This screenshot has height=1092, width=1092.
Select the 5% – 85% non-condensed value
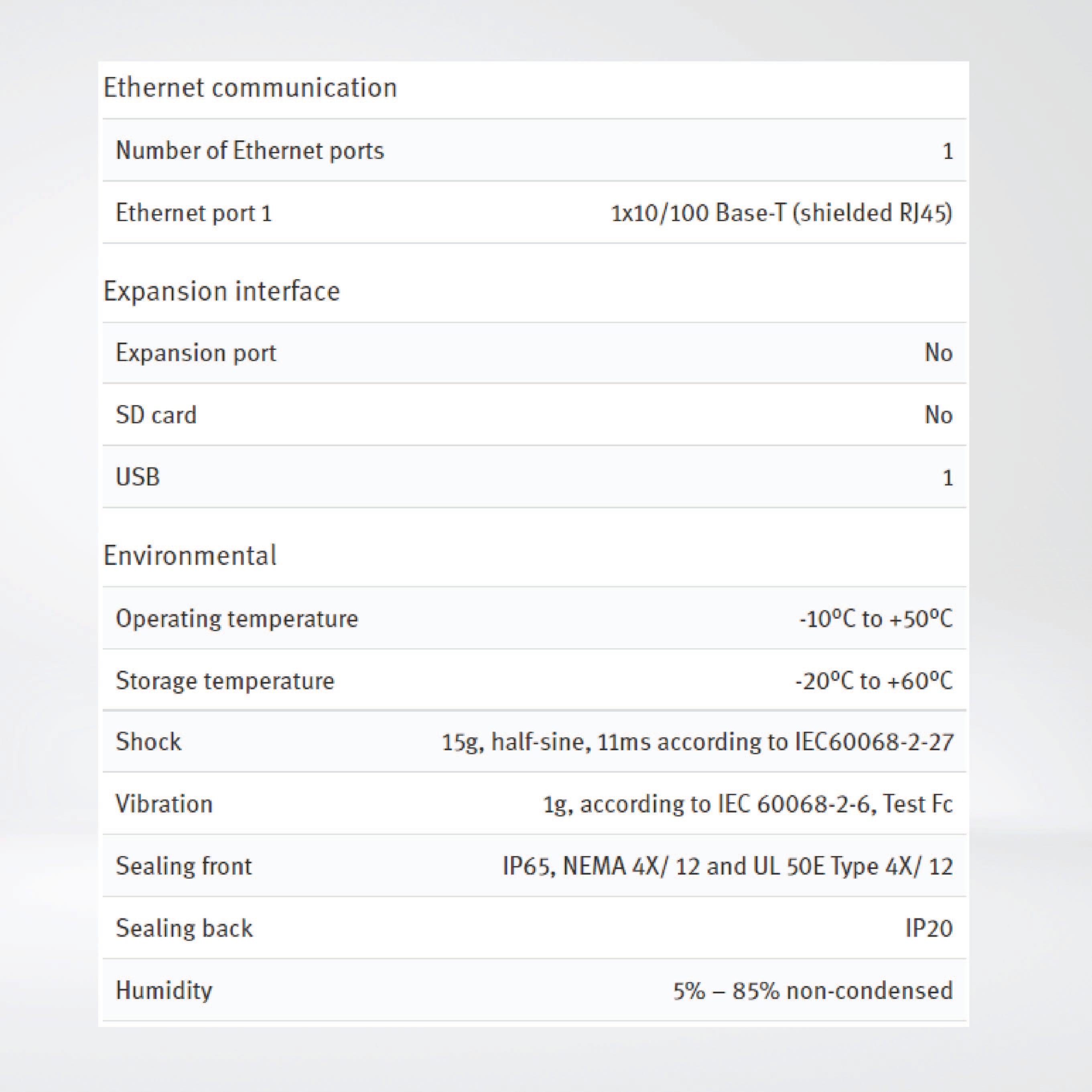point(812,990)
